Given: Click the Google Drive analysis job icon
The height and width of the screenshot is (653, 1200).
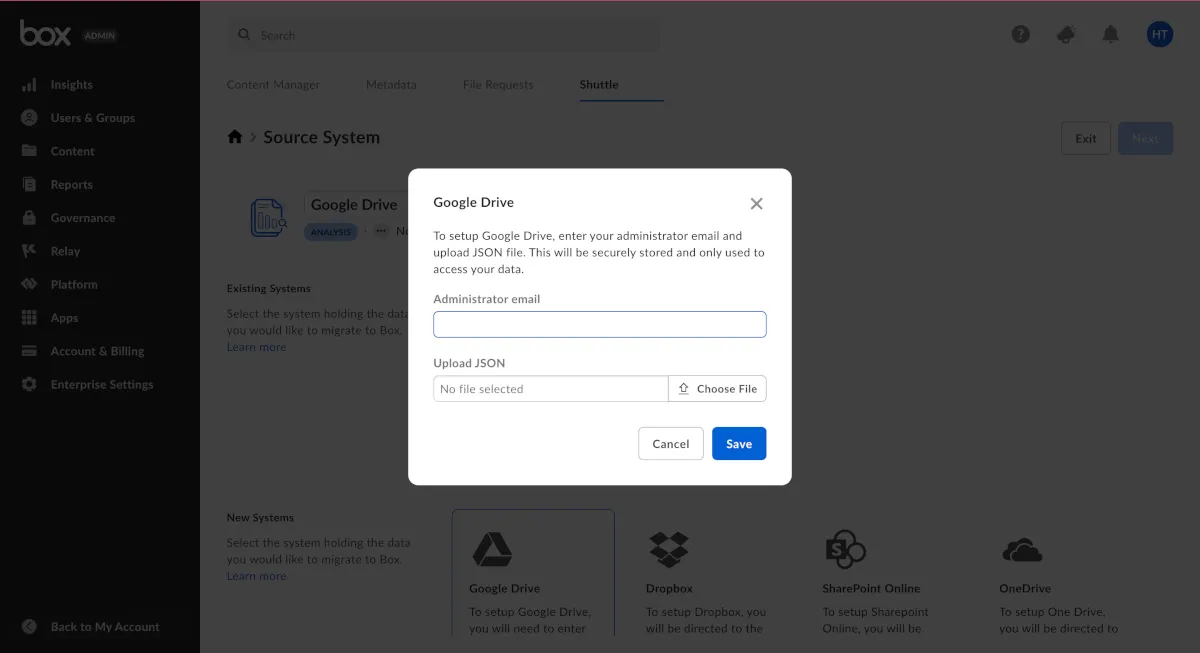Looking at the screenshot, I should tap(268, 217).
